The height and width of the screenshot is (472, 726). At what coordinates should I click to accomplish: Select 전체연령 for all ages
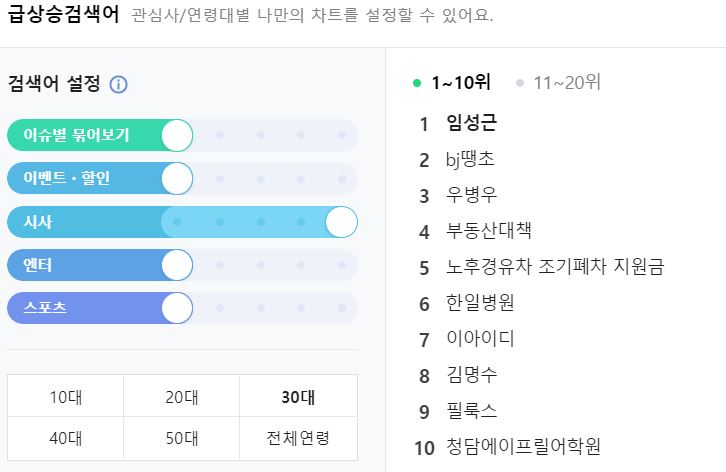point(298,438)
